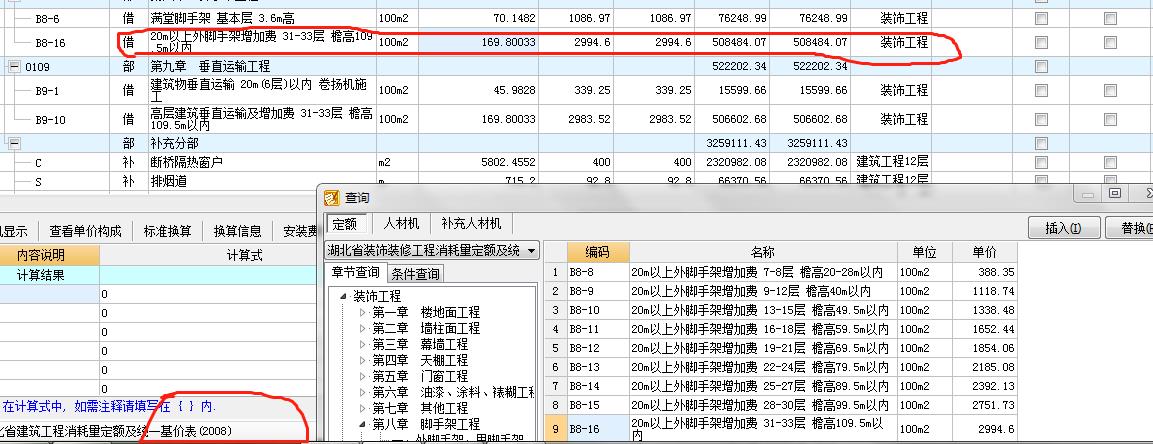The width and height of the screenshot is (1153, 444).
Task: Switch to the 定额 tab
Action: [345, 223]
